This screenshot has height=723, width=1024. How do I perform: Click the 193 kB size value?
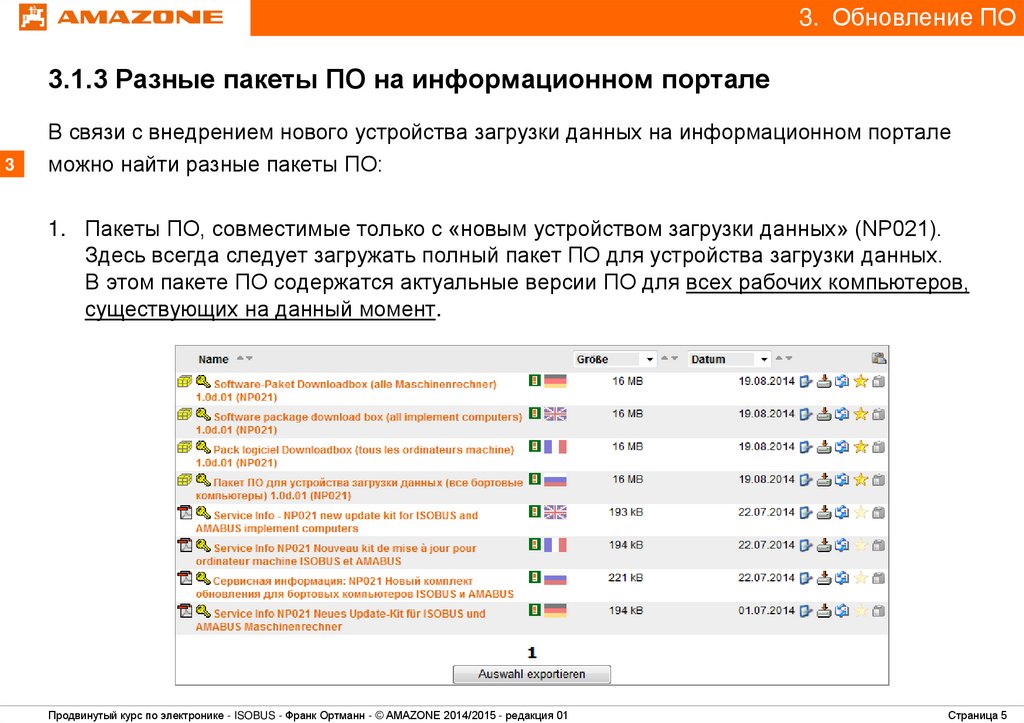[626, 512]
